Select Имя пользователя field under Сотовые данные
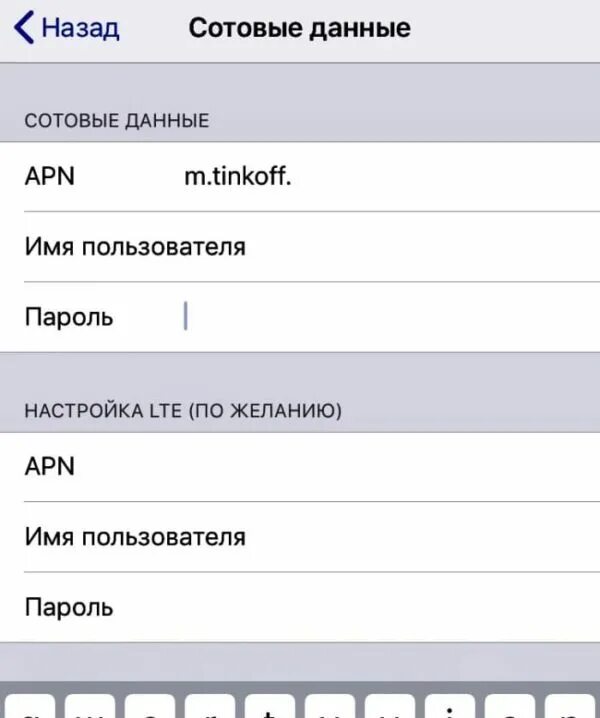The width and height of the screenshot is (600, 718). (300, 247)
